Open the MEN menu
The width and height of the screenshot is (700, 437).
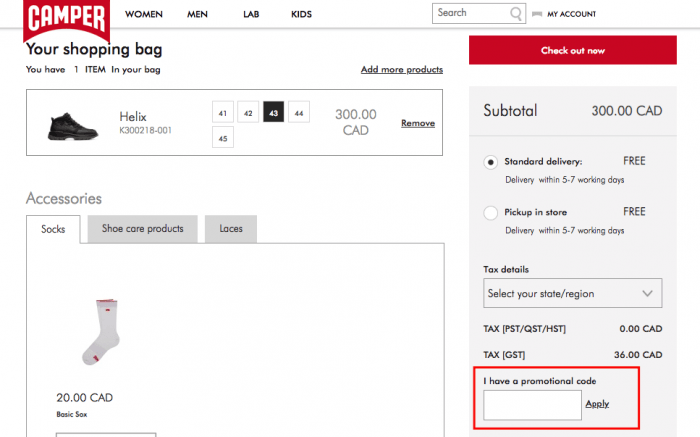197,14
